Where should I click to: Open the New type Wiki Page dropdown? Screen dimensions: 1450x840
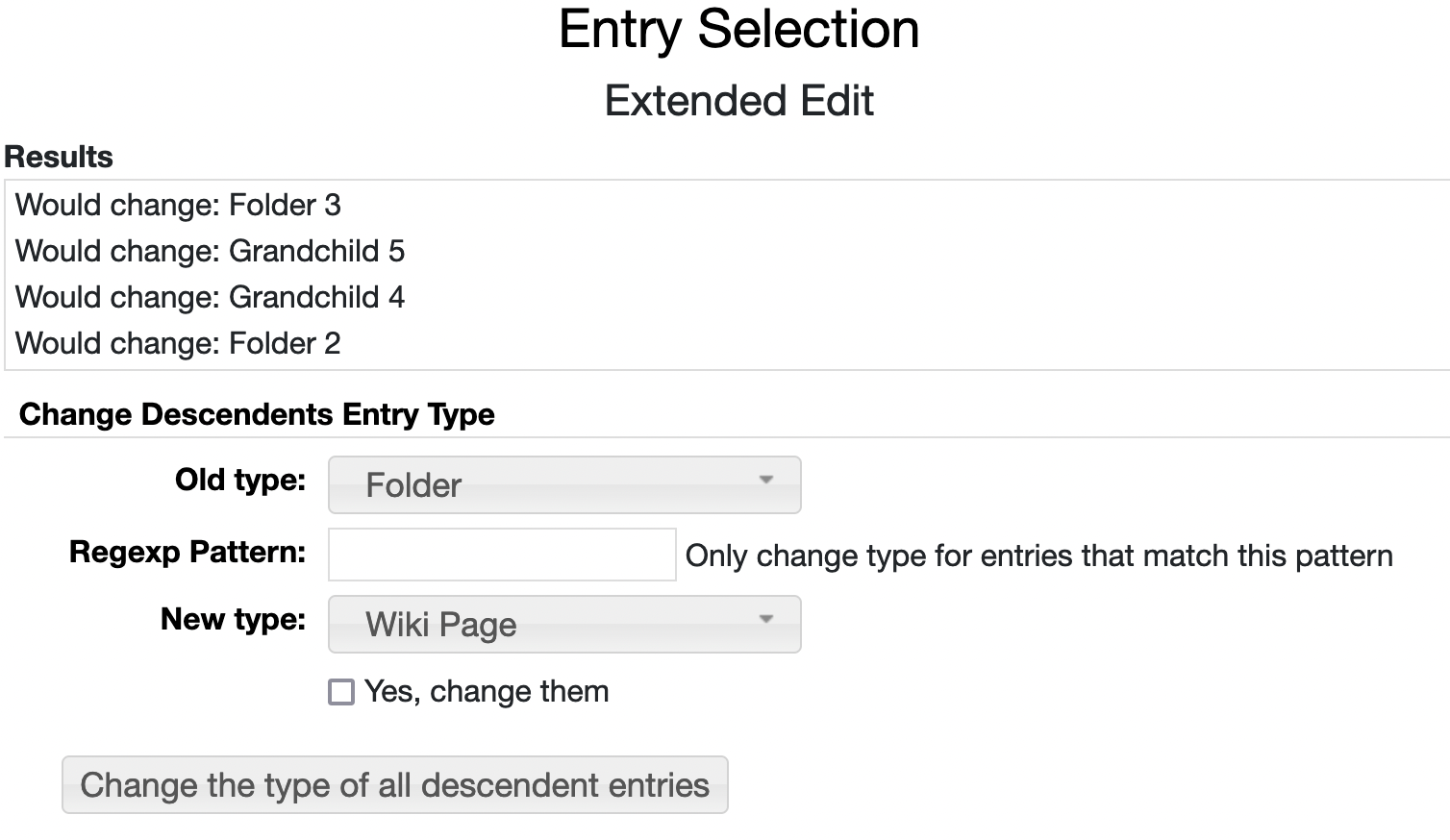[x=563, y=624]
